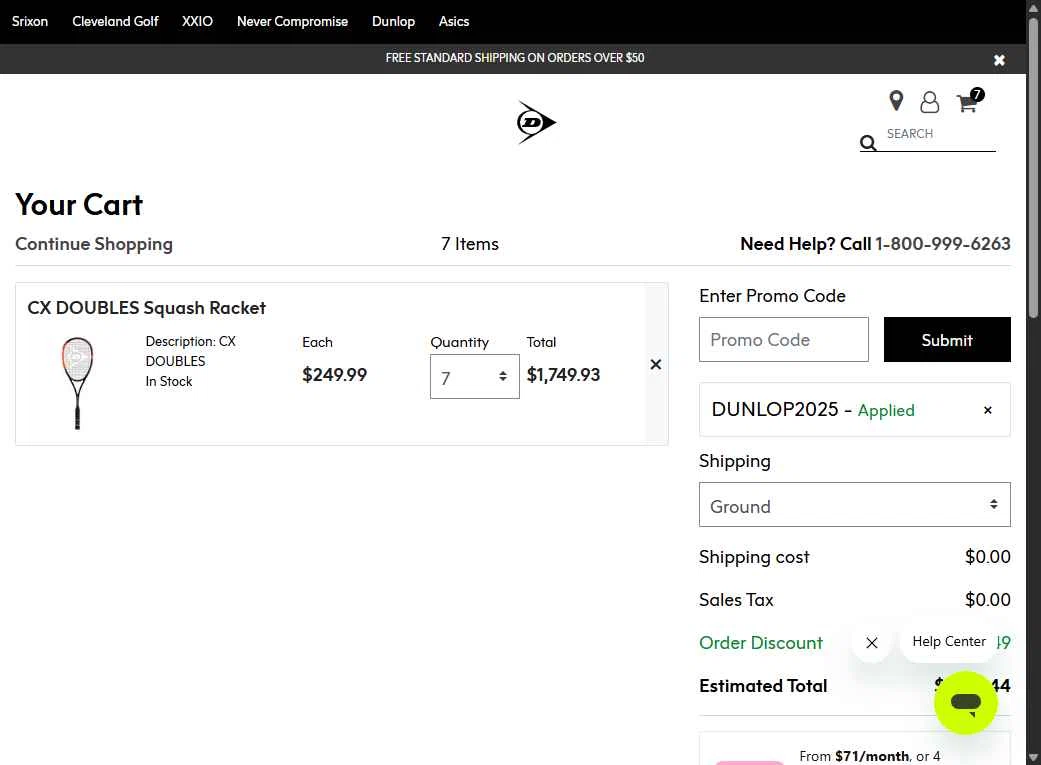Image resolution: width=1041 pixels, height=765 pixels.
Task: Click the Dunlop logo
Action: click(x=536, y=122)
